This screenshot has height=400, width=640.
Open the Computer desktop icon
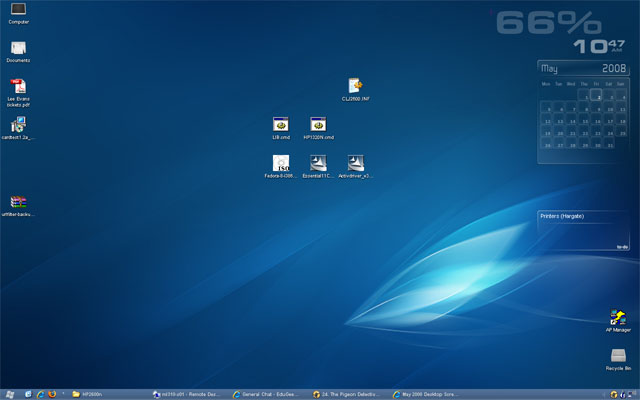(x=18, y=13)
